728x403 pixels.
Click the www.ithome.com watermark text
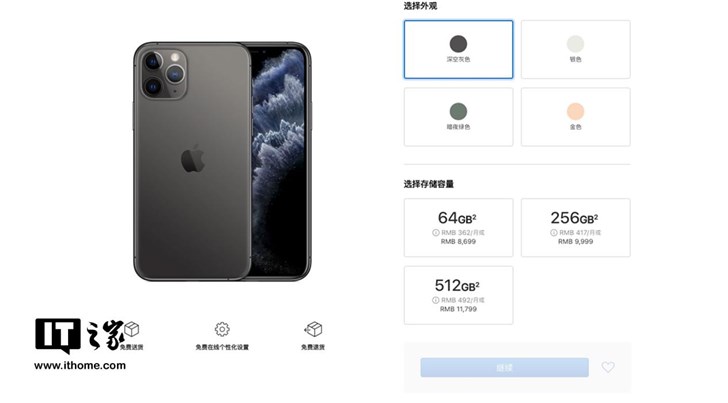pos(80,365)
